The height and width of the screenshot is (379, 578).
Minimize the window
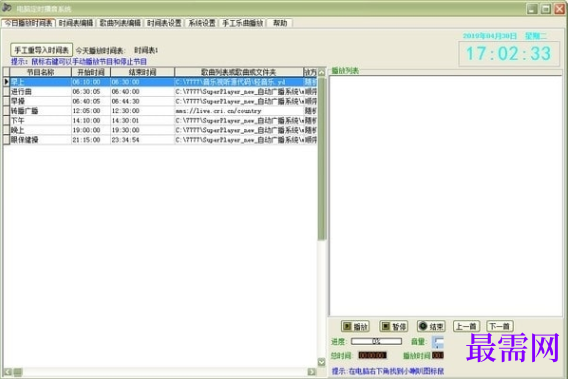(532, 9)
